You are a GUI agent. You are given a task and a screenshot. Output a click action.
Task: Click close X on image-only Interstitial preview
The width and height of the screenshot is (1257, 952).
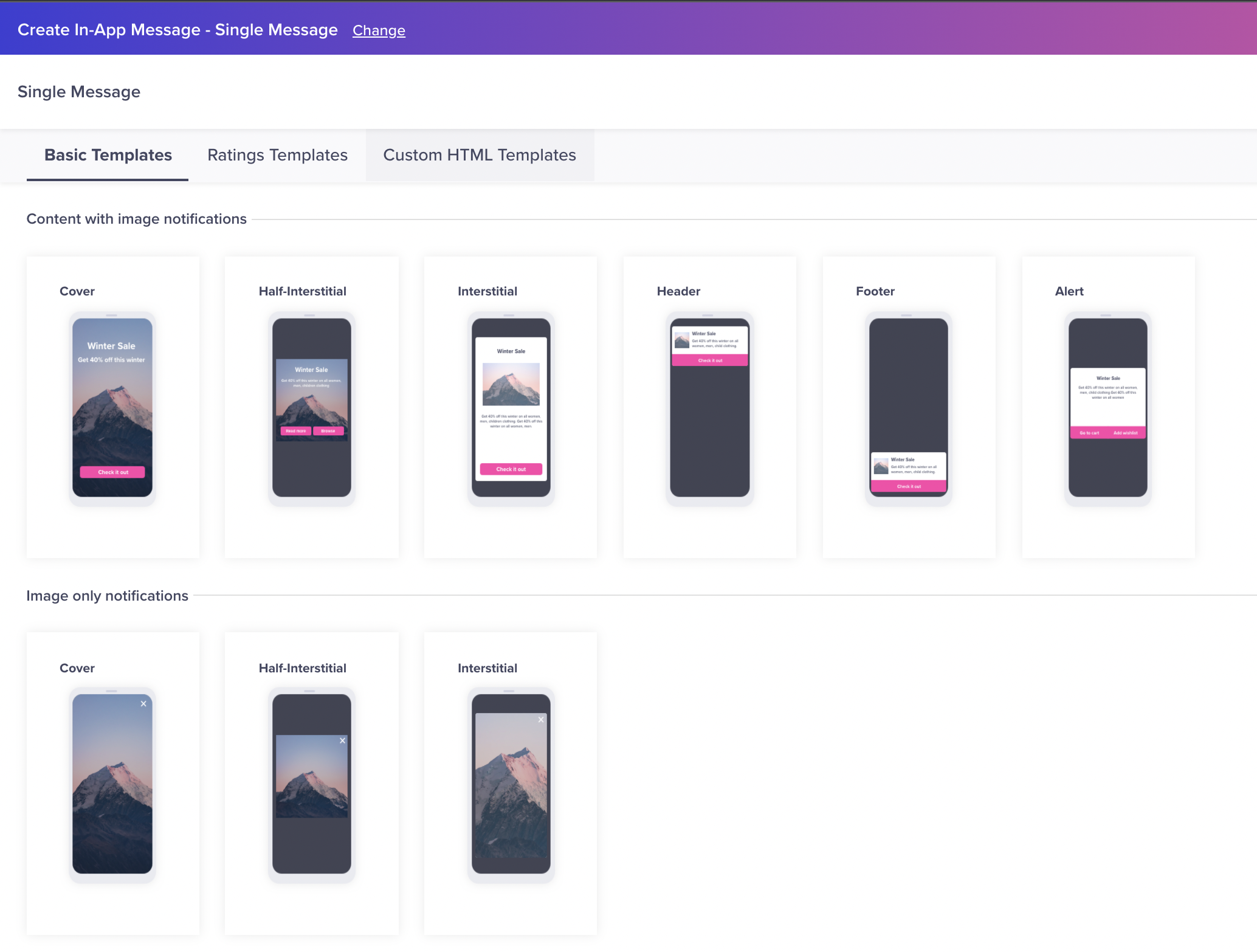click(x=541, y=720)
